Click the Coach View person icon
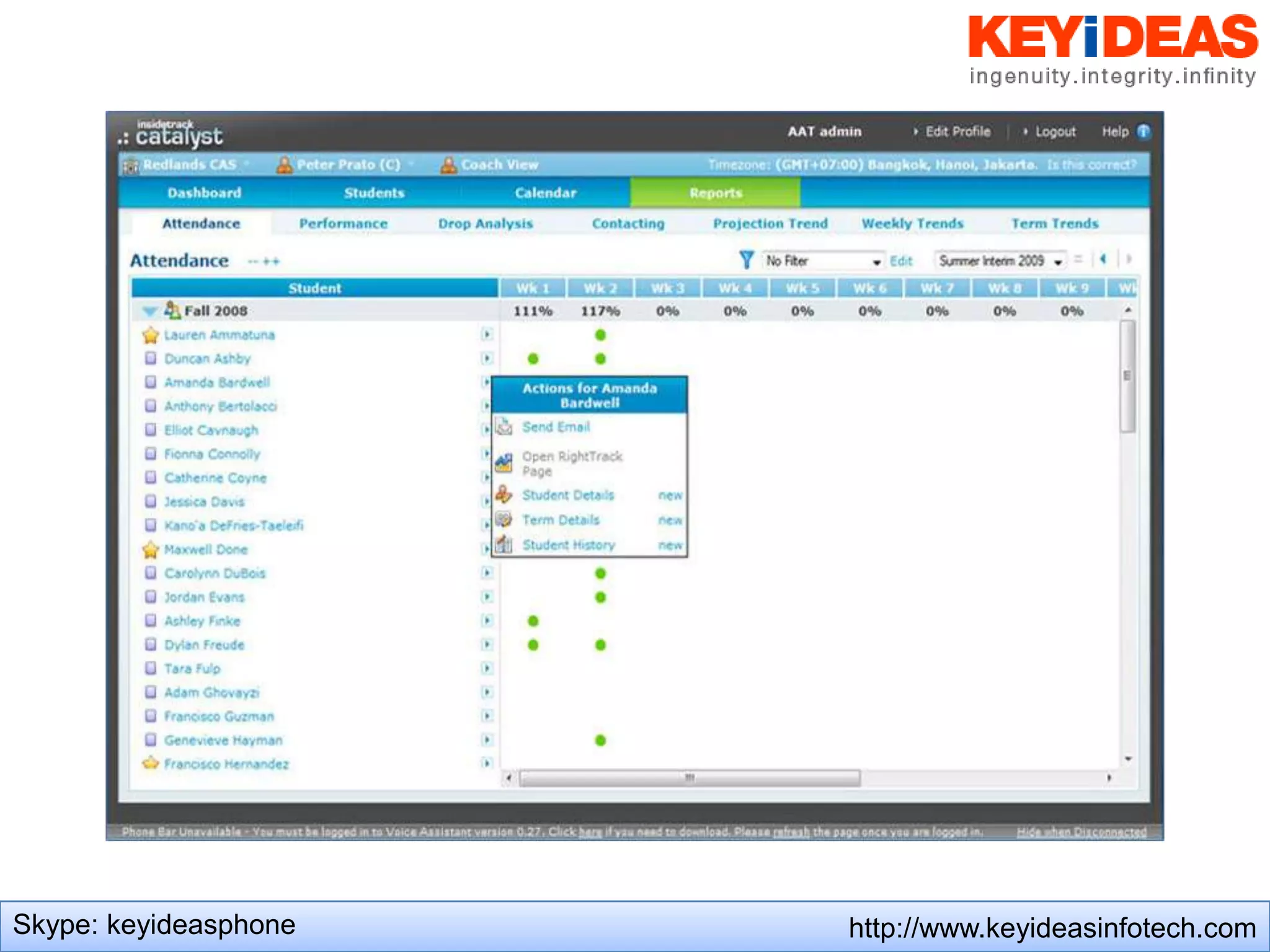The height and width of the screenshot is (952, 1270). (448, 165)
